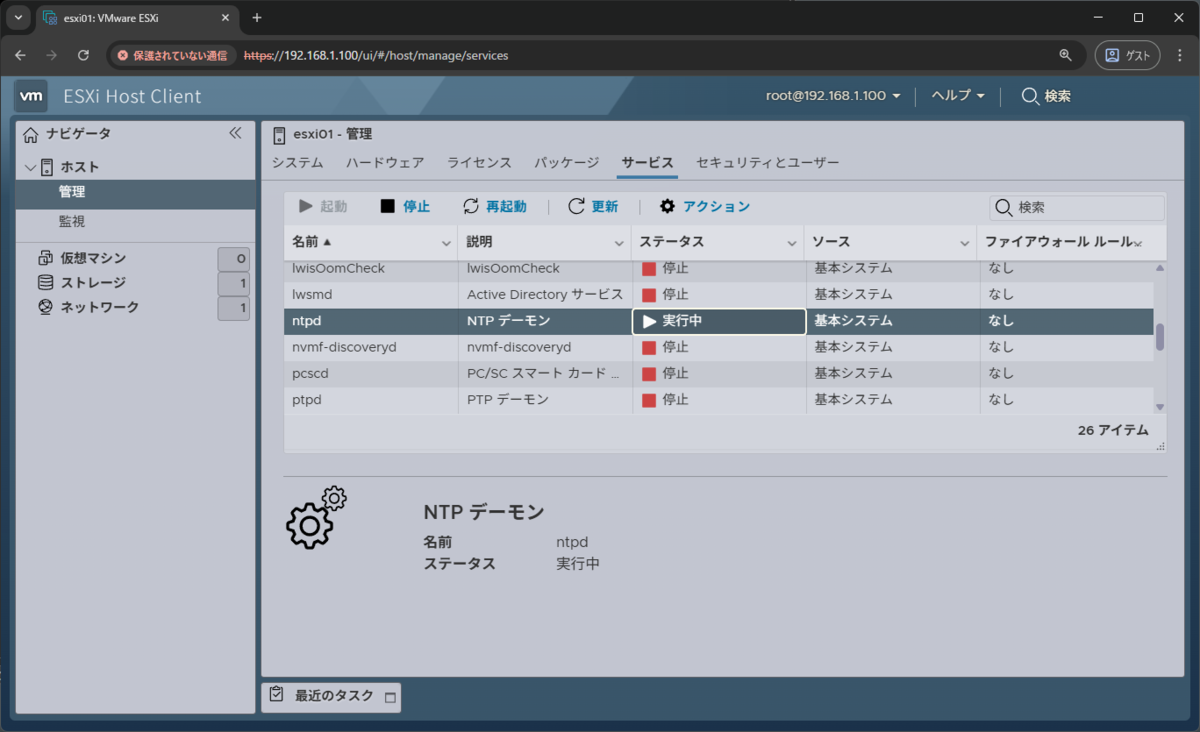This screenshot has width=1200, height=732.
Task: Click the magnifier icon beside 検索 in header
Action: (x=1030, y=96)
